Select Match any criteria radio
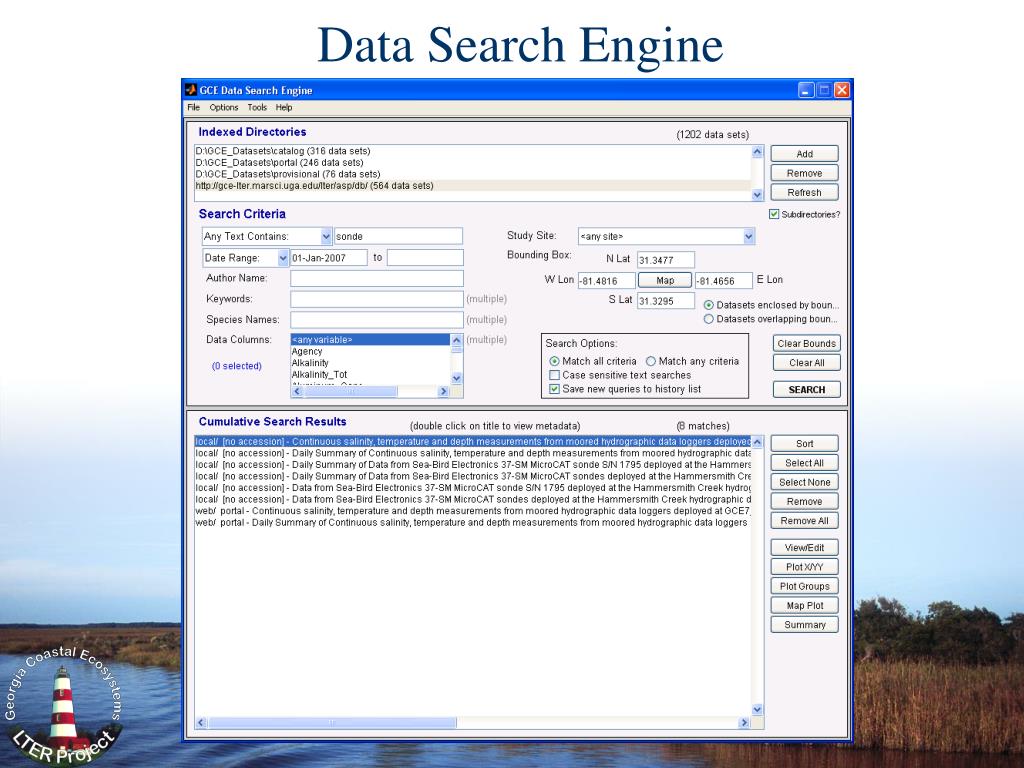1024x768 pixels. [x=650, y=361]
